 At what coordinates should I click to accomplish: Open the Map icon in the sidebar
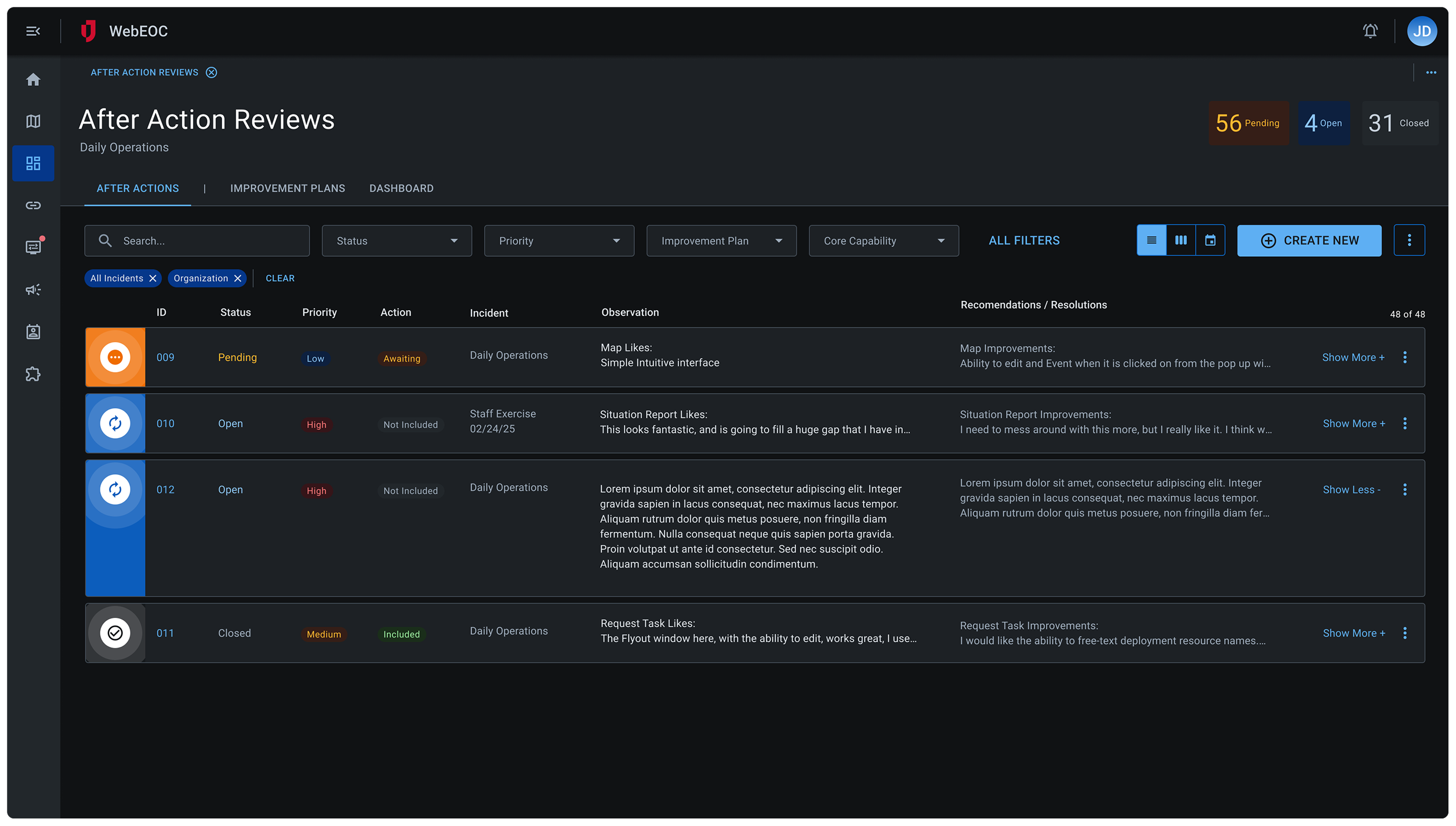[33, 121]
